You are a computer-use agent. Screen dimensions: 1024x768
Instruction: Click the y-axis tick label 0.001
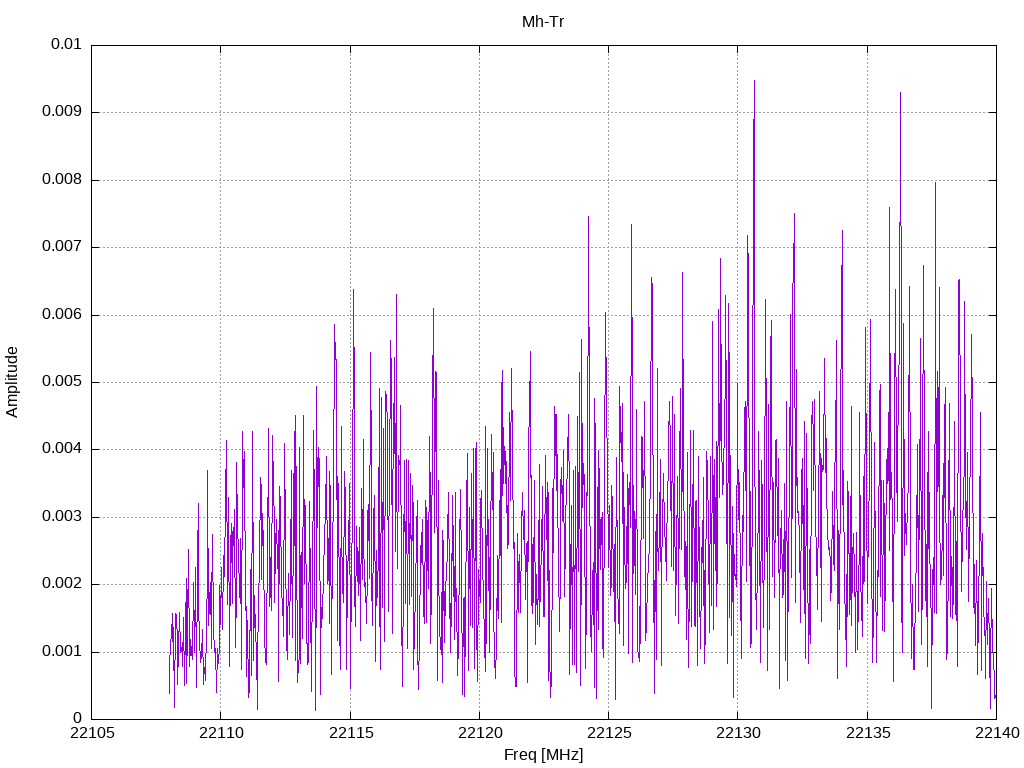coord(61,651)
